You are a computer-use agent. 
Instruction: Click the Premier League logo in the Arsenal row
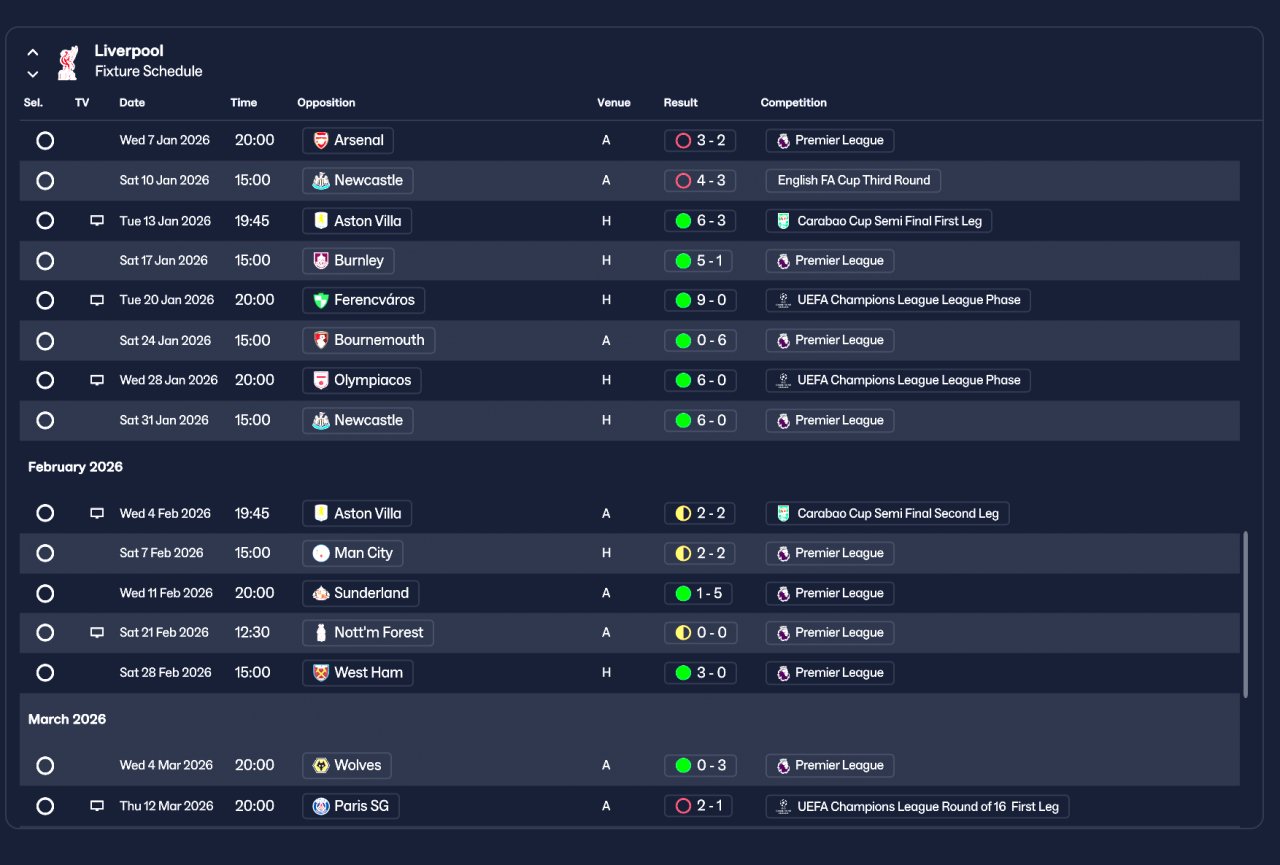(783, 141)
